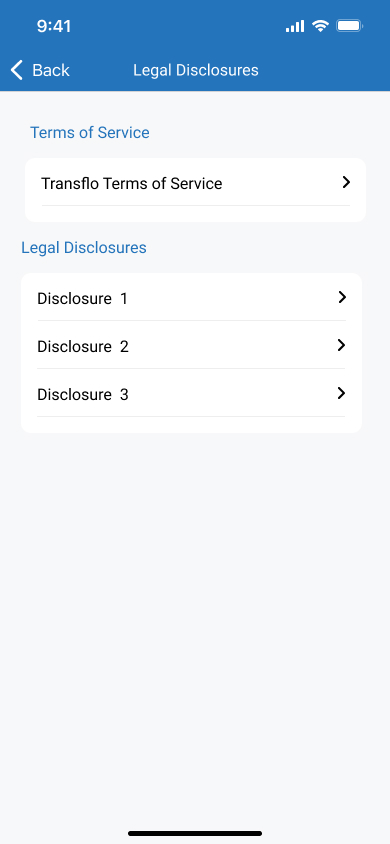Screen dimensions: 390x844
Task: Open the Disclosure 1 entry
Action: [x=191, y=298]
